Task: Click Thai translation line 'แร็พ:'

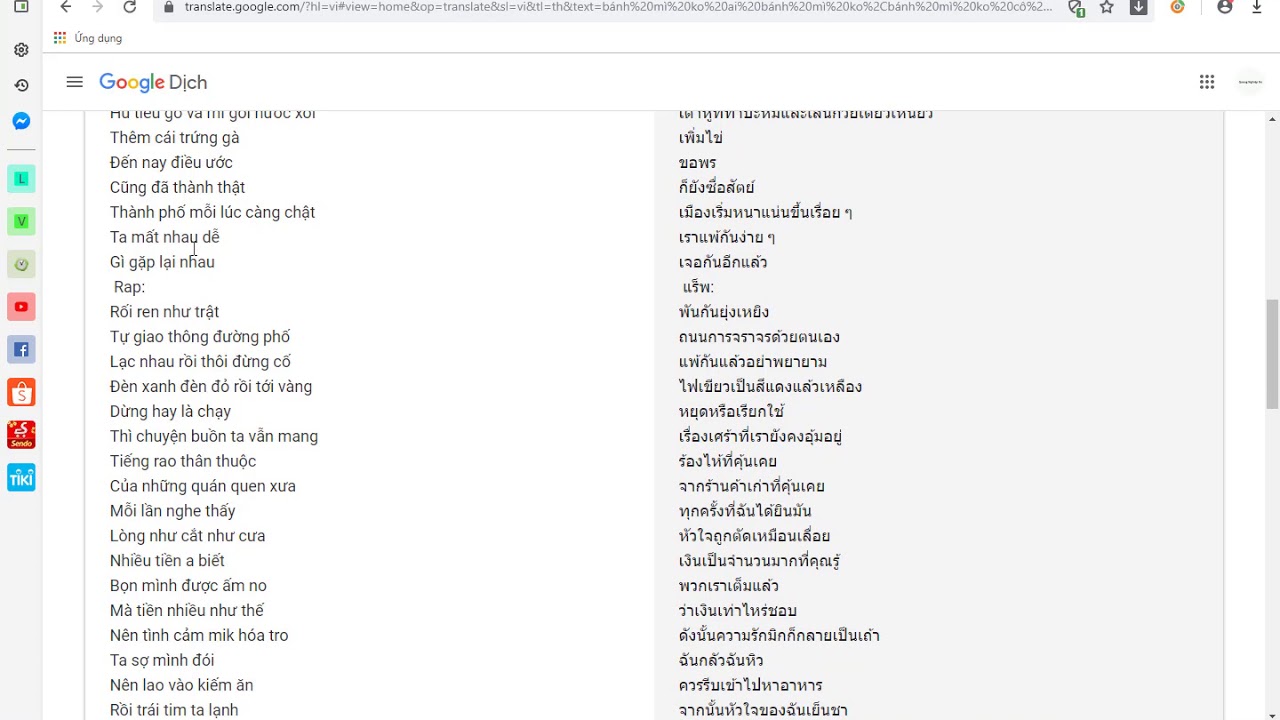Action: click(698, 287)
